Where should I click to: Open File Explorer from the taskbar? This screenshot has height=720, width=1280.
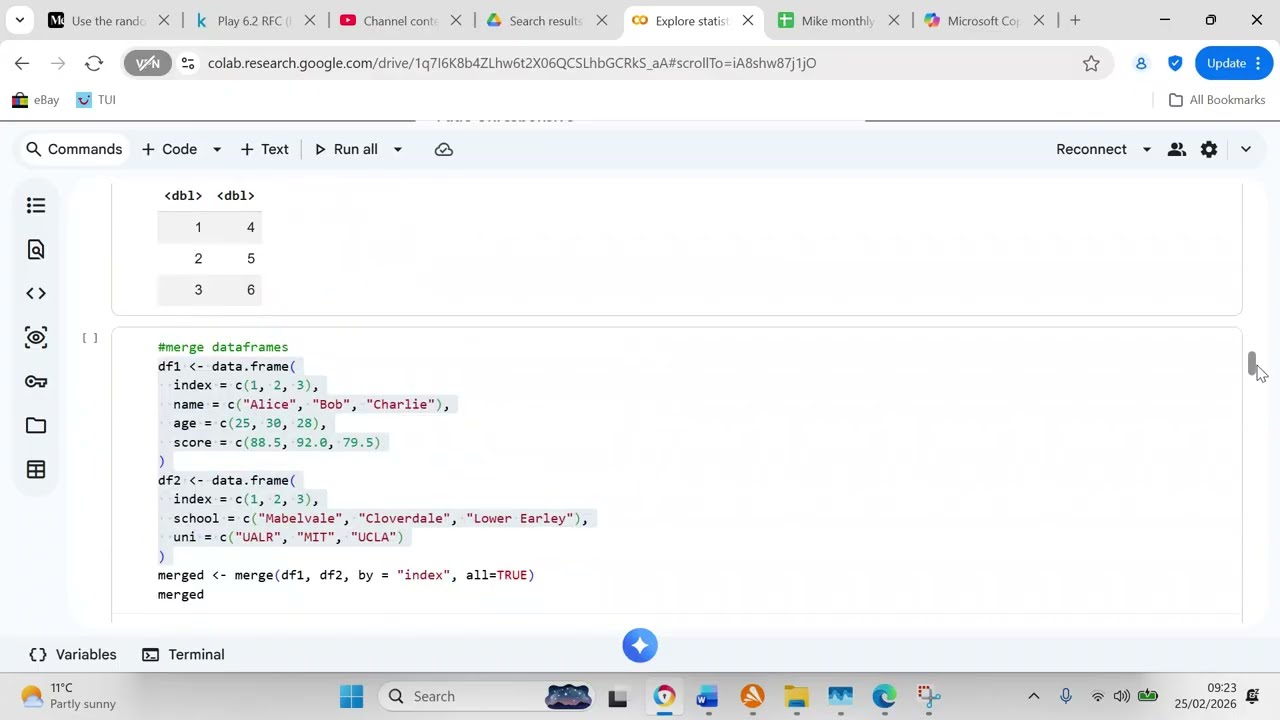796,696
